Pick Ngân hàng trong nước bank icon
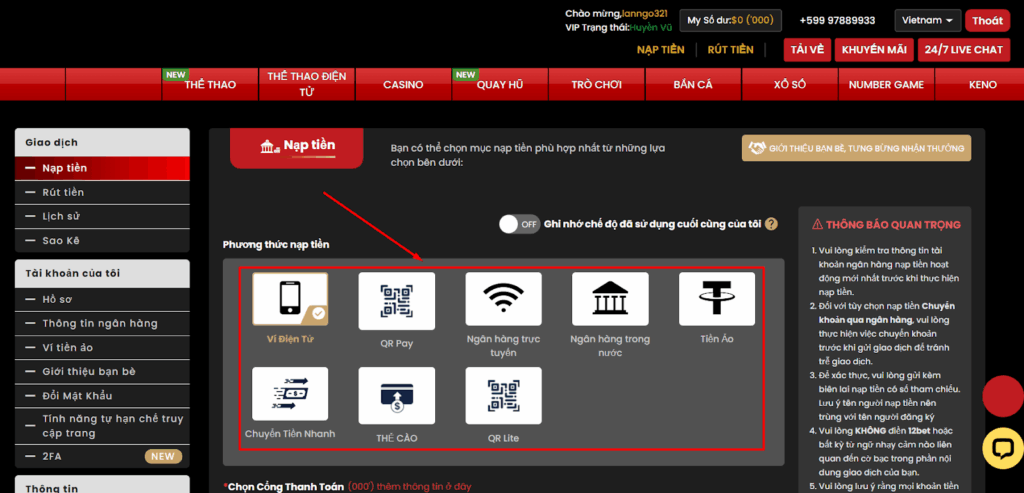This screenshot has height=493, width=1024. point(610,299)
